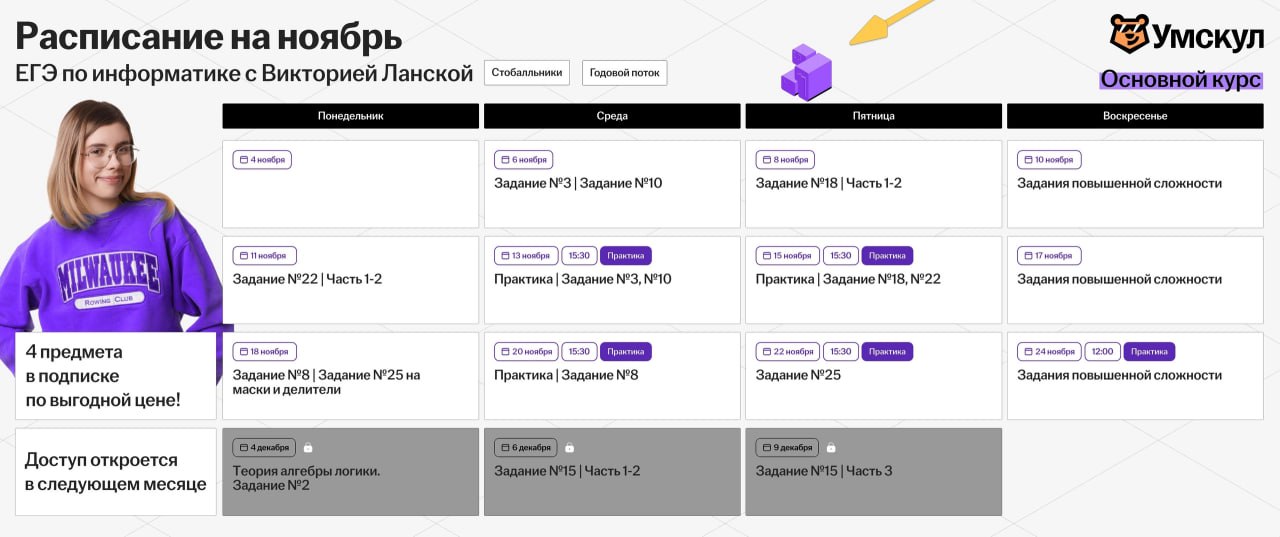Select the Стобалльники tag button

coord(527,73)
